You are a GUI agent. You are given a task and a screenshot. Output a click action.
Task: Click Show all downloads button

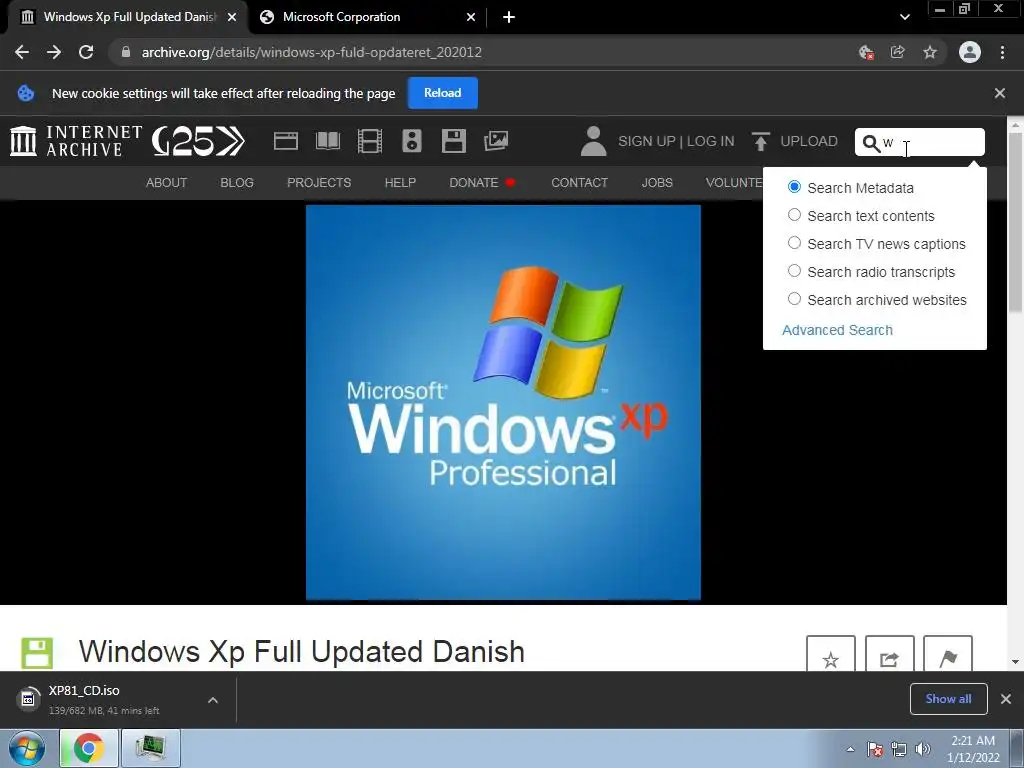948,699
